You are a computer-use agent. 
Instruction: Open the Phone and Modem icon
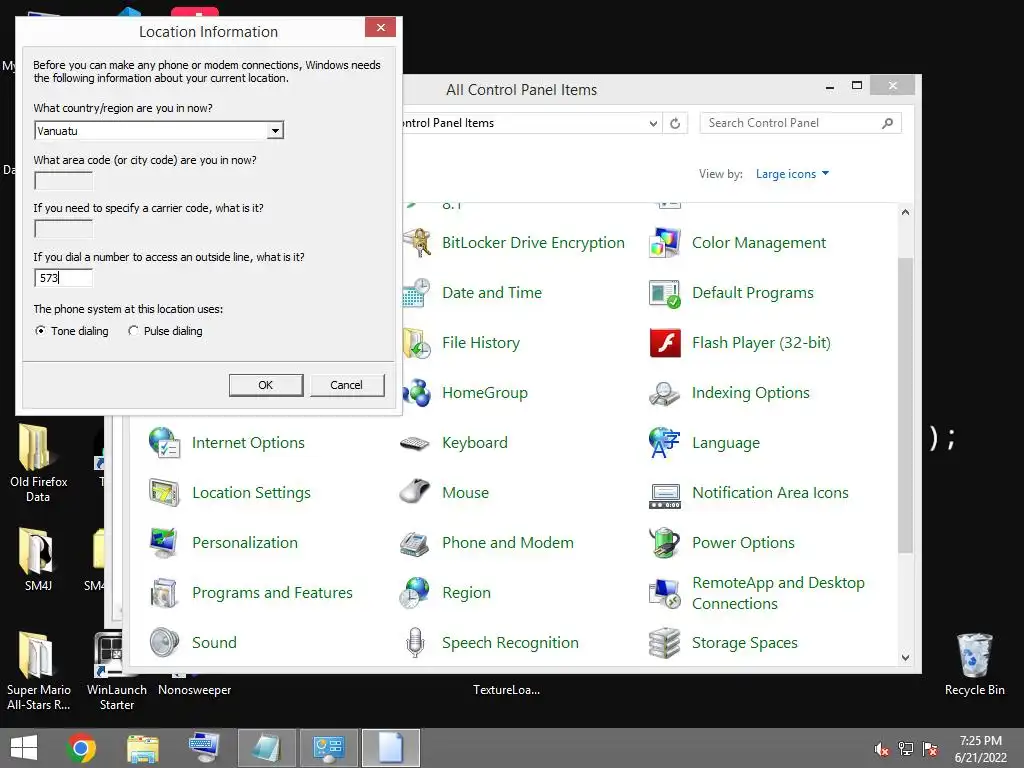coord(415,543)
